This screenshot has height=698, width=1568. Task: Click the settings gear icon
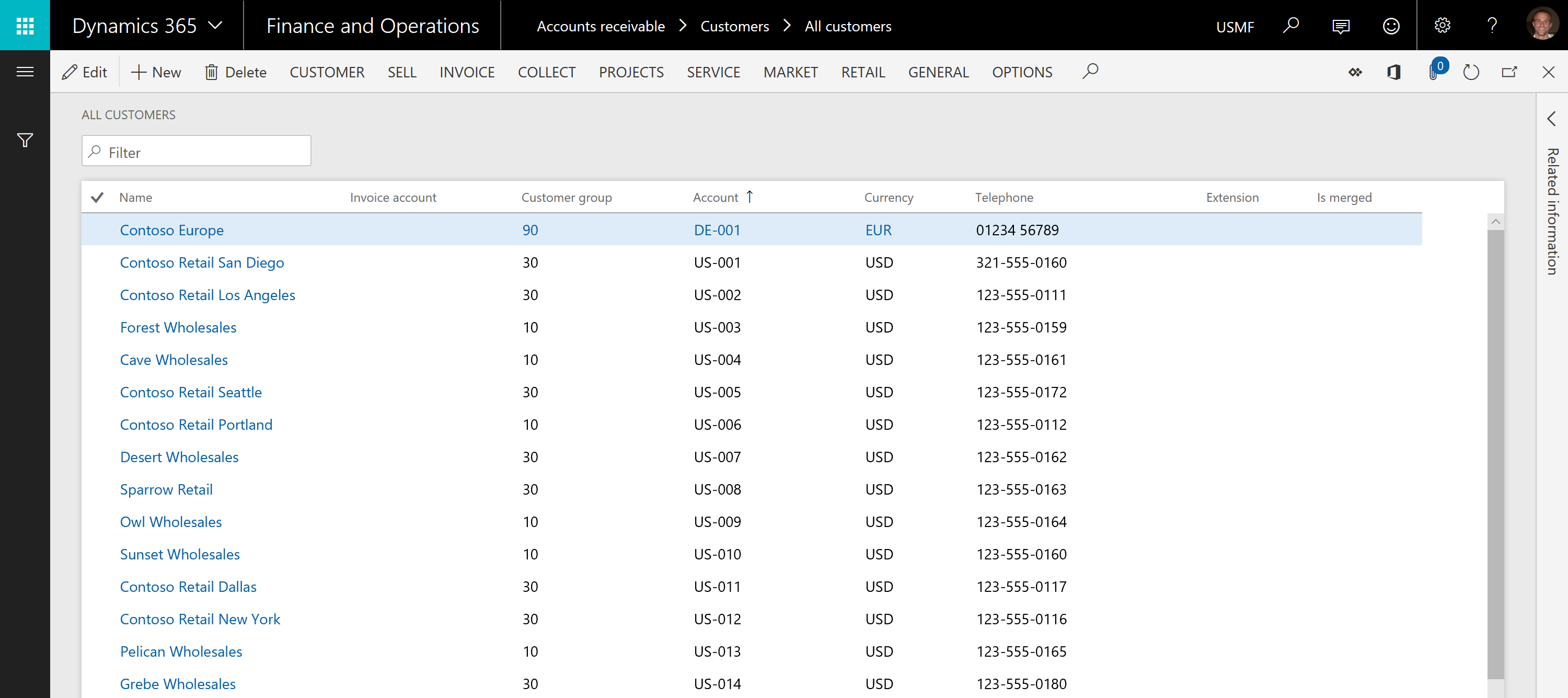pyautogui.click(x=1442, y=25)
